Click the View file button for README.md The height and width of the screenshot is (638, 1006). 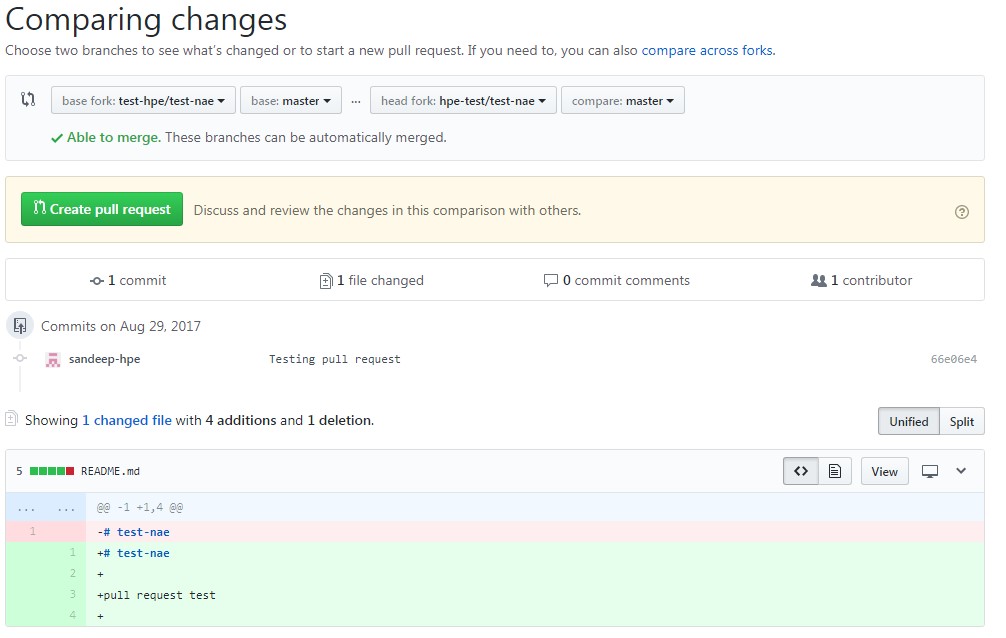pos(884,471)
